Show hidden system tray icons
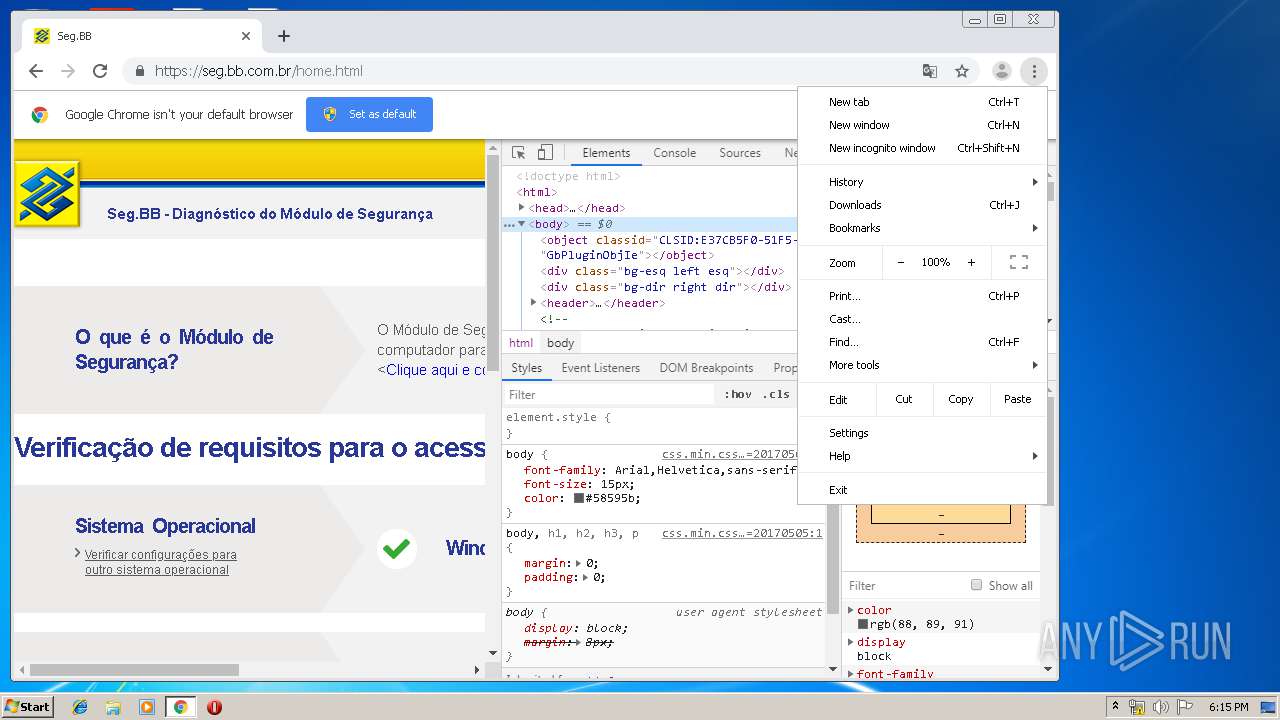The image size is (1280, 720). coord(1115,707)
